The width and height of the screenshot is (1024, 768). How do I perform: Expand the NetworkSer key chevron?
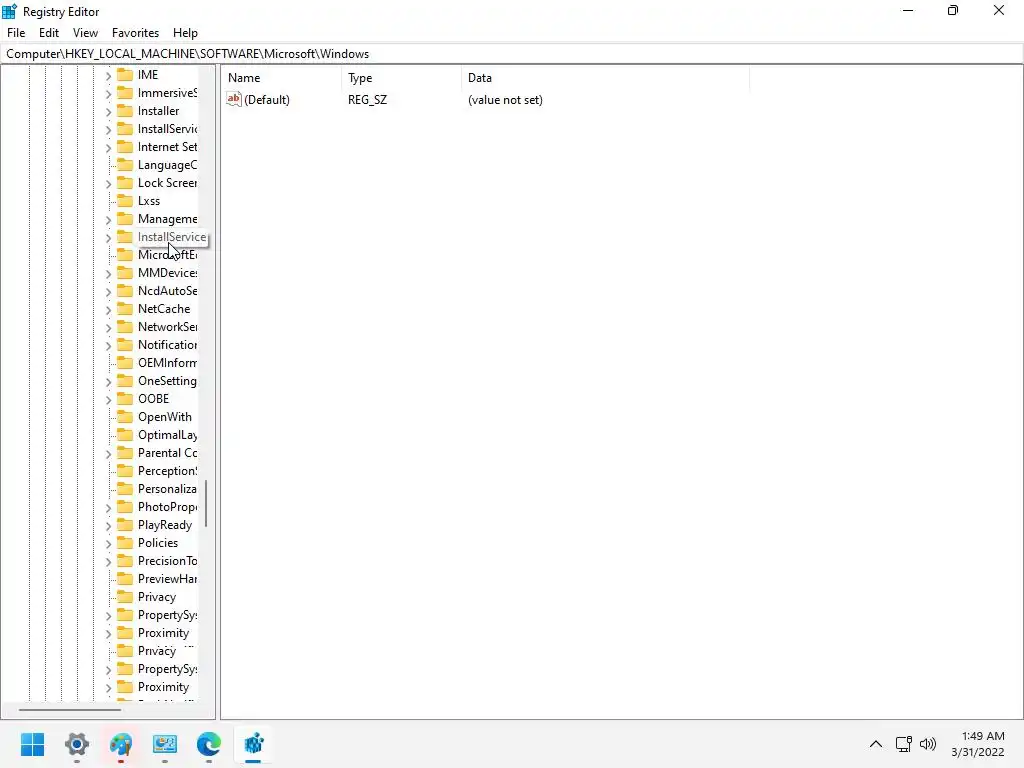coord(108,328)
